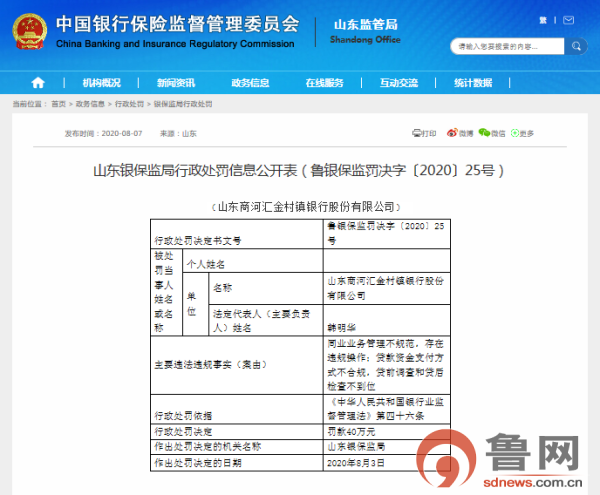Screen dimensions: 600x495
Task: Click the cell 个人姓名
Action: 253,261
